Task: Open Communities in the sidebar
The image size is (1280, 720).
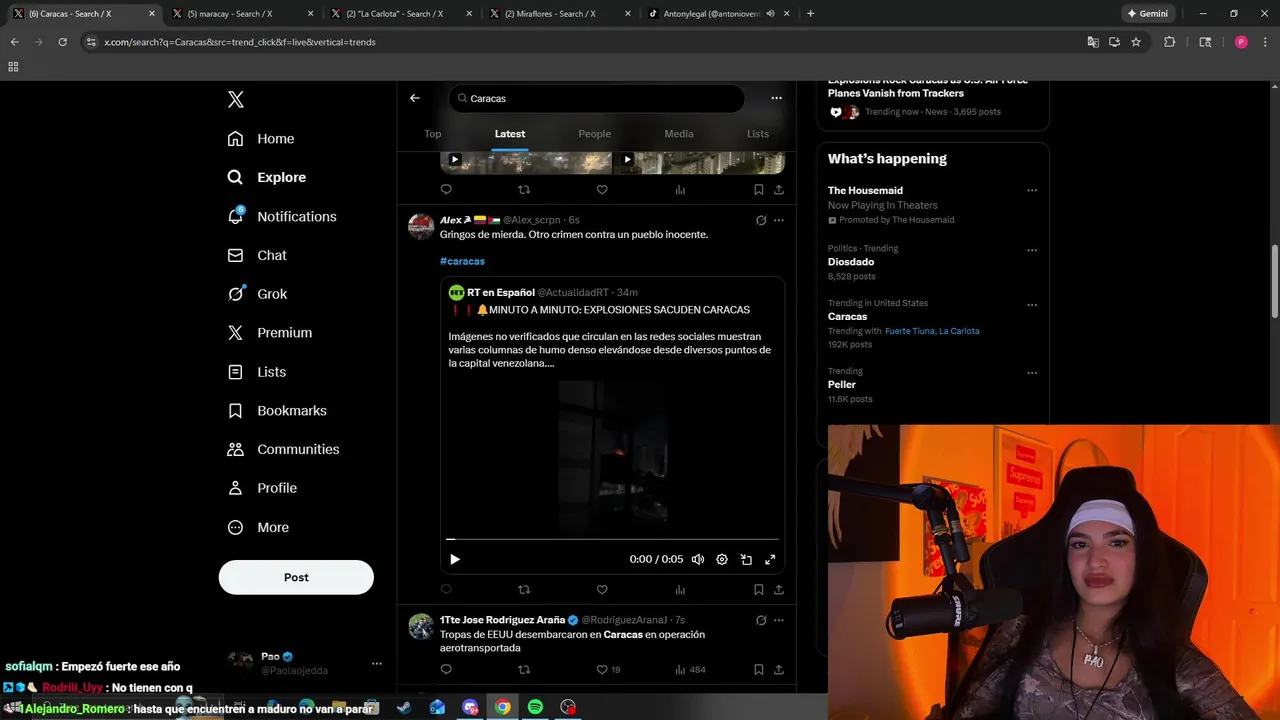Action: pyautogui.click(x=284, y=449)
